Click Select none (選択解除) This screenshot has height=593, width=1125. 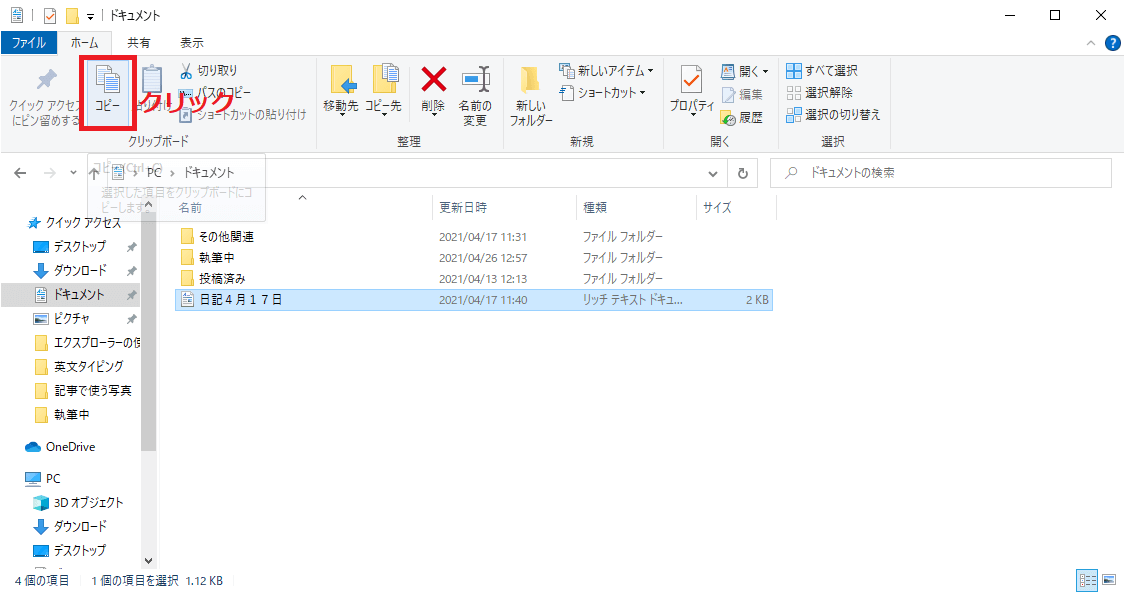click(x=820, y=92)
